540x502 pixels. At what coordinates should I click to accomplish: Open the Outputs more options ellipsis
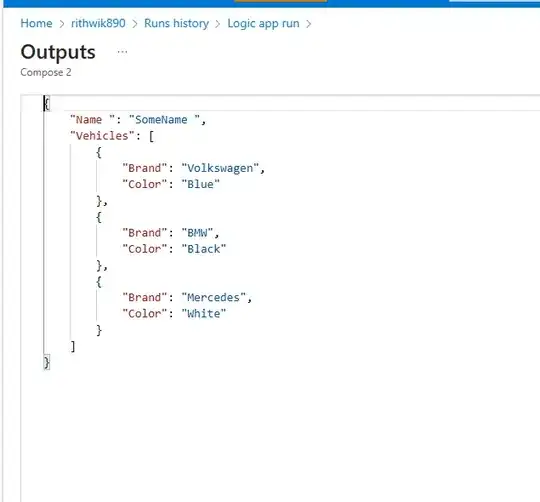coord(122,52)
